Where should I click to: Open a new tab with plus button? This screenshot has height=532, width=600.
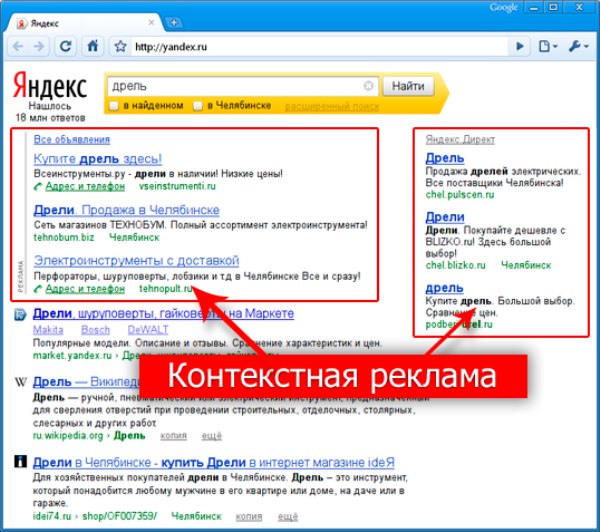[x=174, y=23]
